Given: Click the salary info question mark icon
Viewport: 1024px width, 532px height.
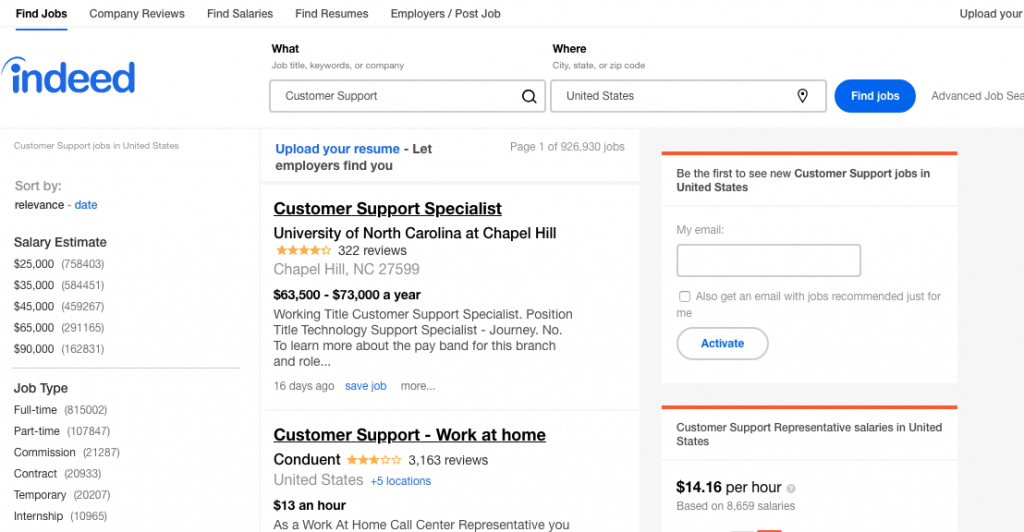Looking at the screenshot, I should pyautogui.click(x=792, y=488).
